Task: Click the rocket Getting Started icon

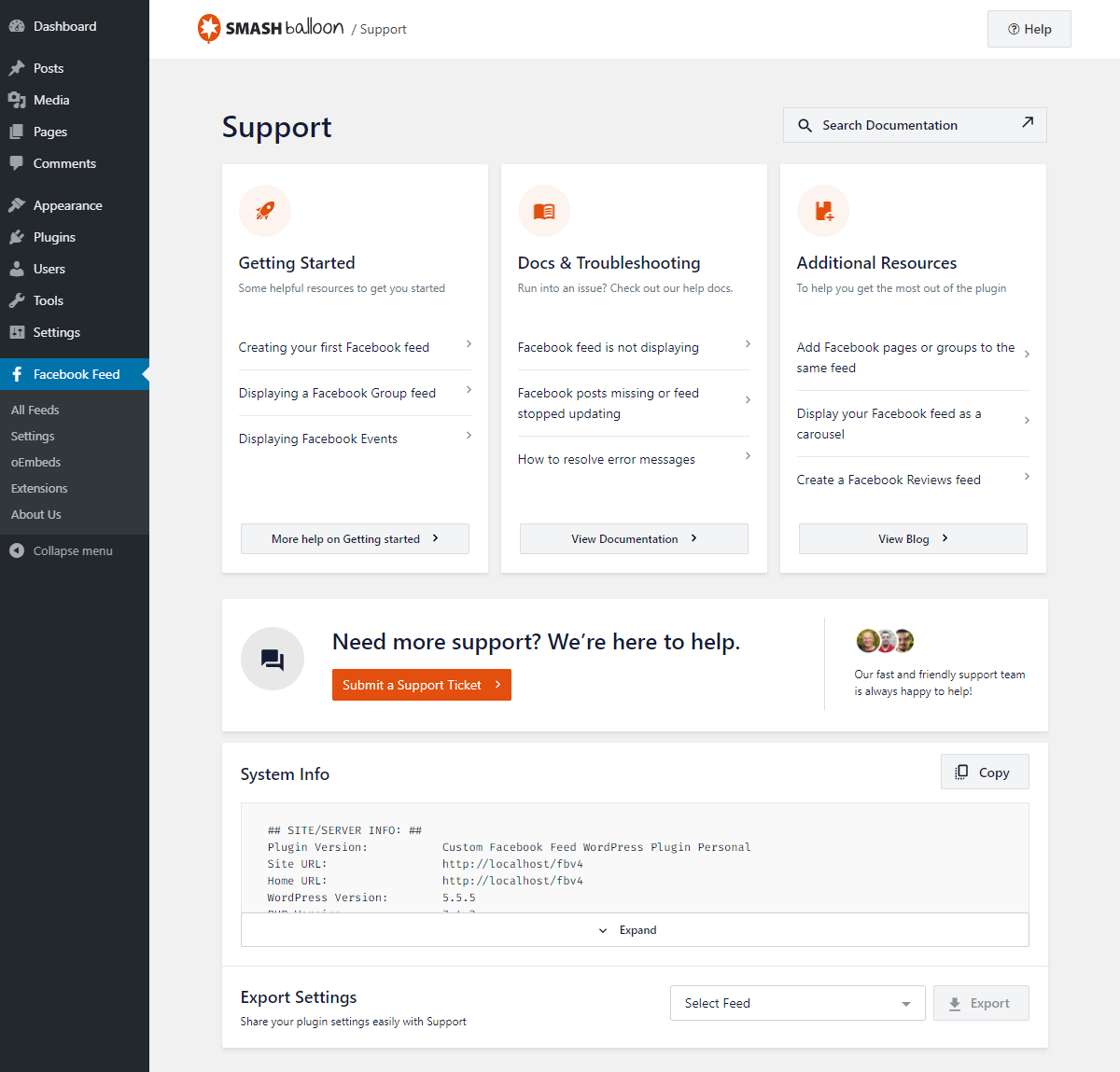Action: pos(265,211)
